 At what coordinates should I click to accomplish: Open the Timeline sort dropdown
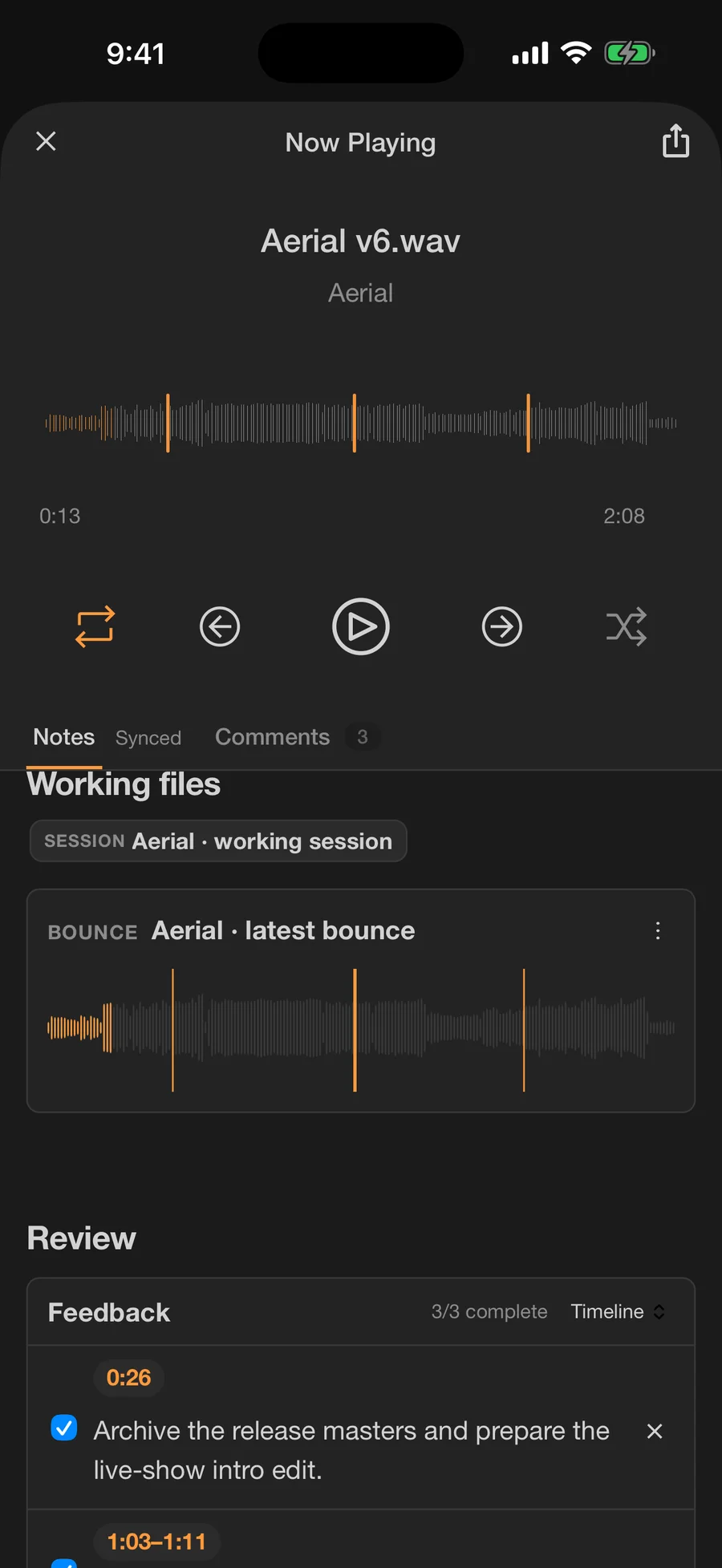click(618, 1311)
